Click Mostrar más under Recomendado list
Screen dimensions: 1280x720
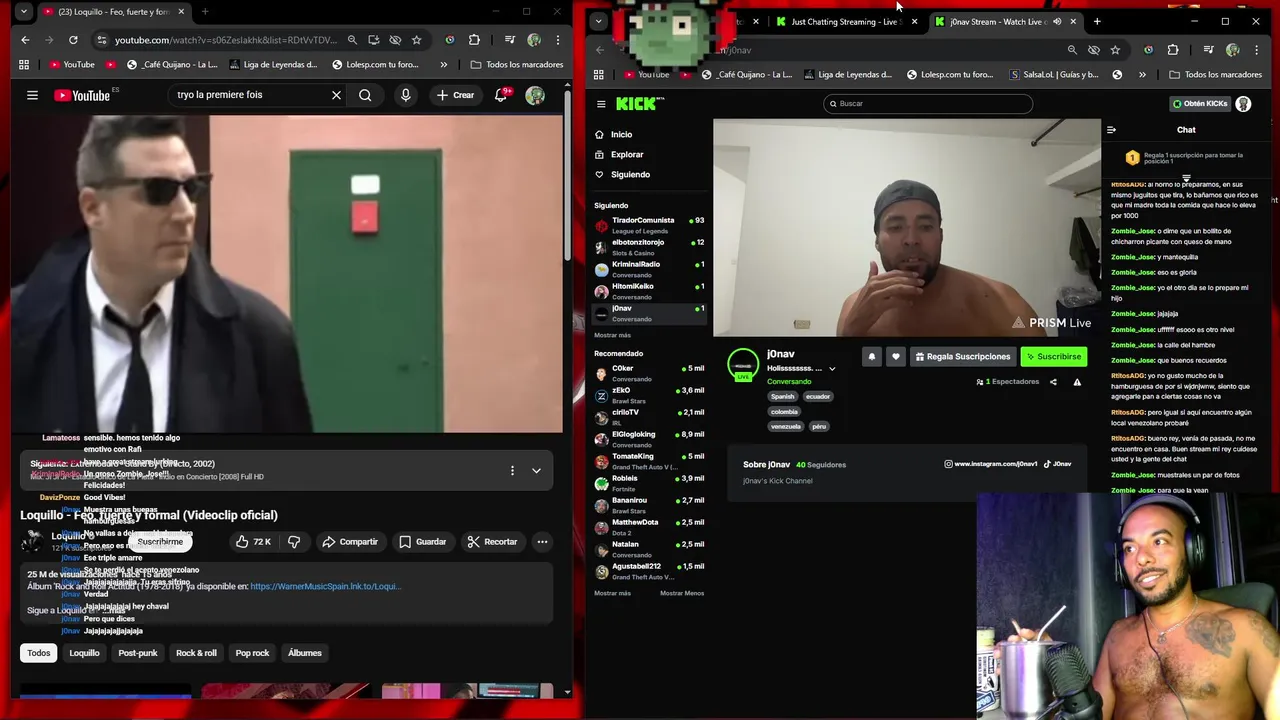(x=612, y=593)
